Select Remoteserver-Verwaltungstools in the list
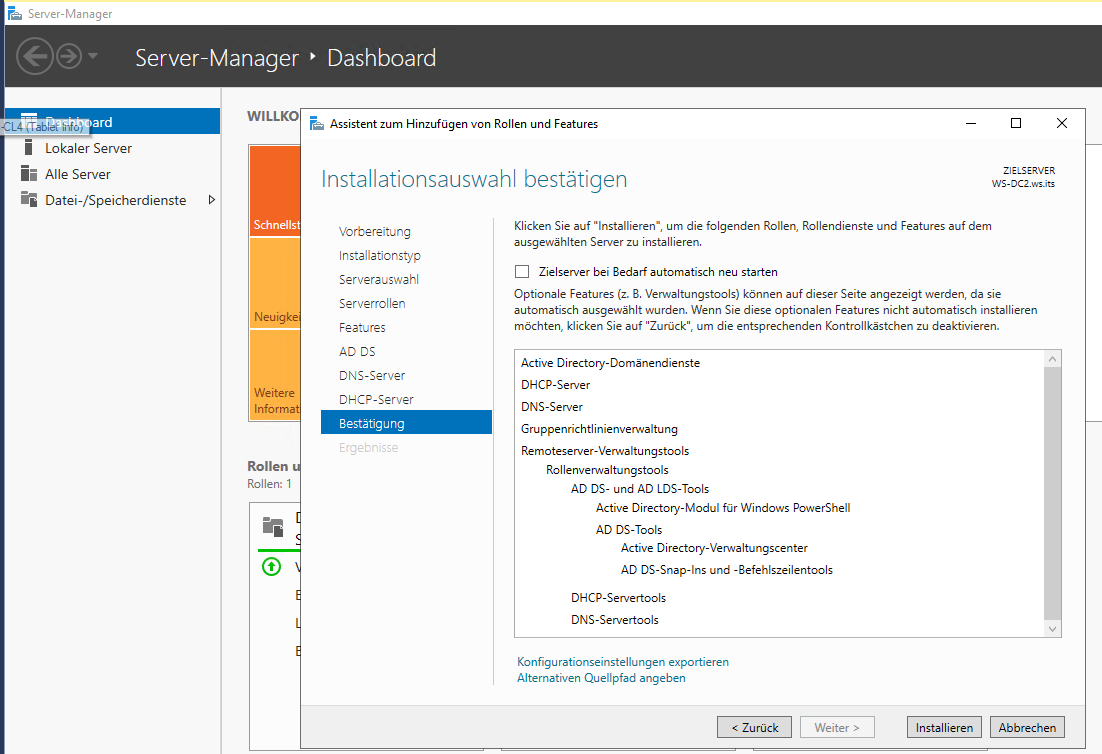 coord(604,450)
